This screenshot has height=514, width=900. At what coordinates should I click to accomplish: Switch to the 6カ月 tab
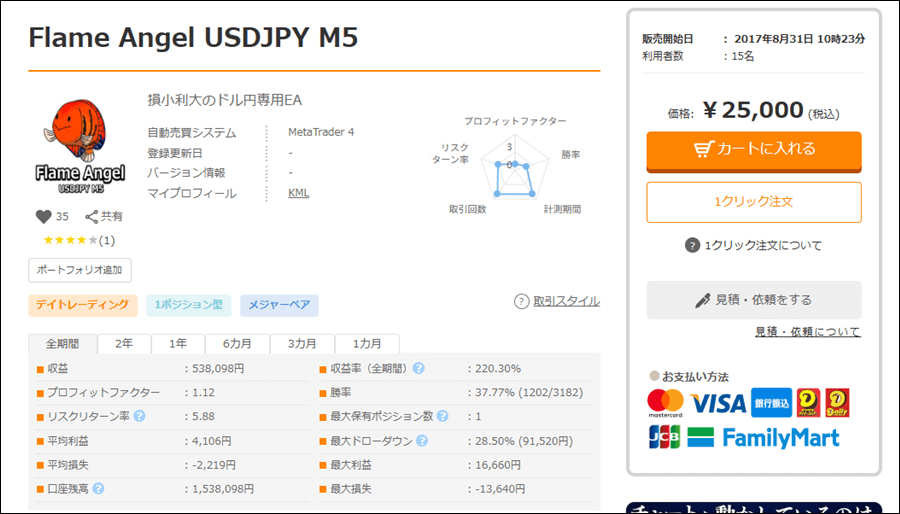pyautogui.click(x=237, y=344)
